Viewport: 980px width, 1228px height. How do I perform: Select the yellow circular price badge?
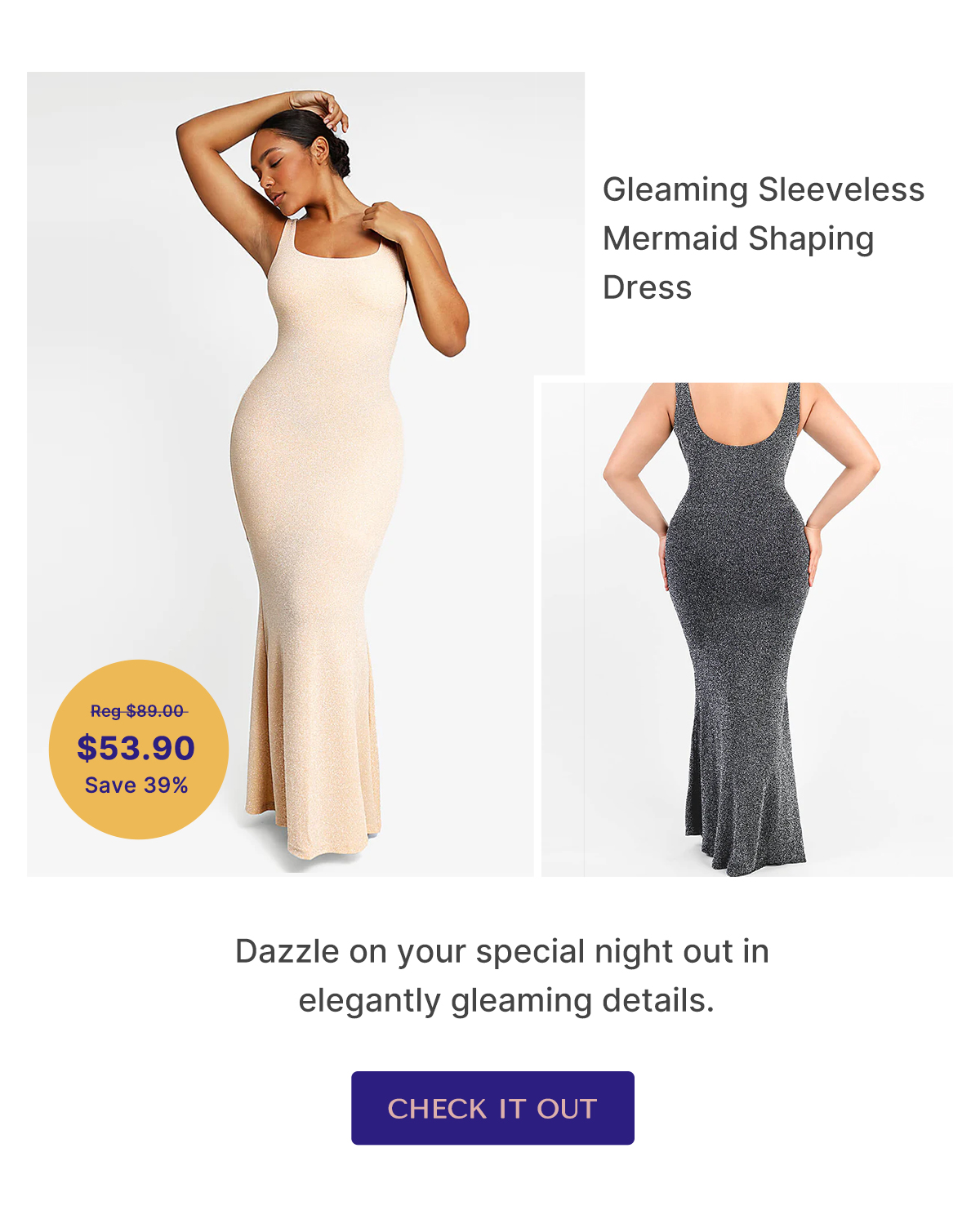point(138,750)
